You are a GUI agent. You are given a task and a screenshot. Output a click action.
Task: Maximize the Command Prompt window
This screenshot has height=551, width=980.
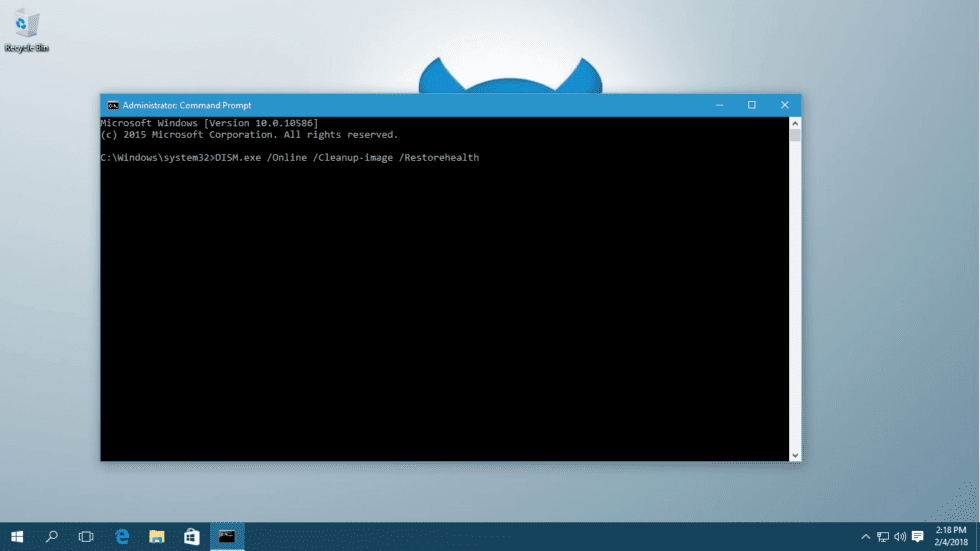(752, 105)
